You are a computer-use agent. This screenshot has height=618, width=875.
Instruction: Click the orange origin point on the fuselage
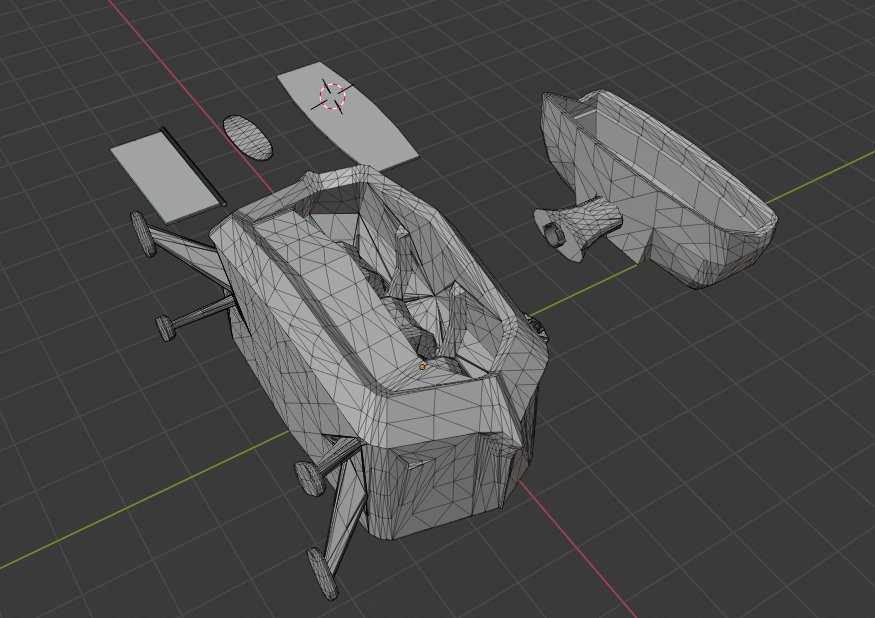pos(422,367)
